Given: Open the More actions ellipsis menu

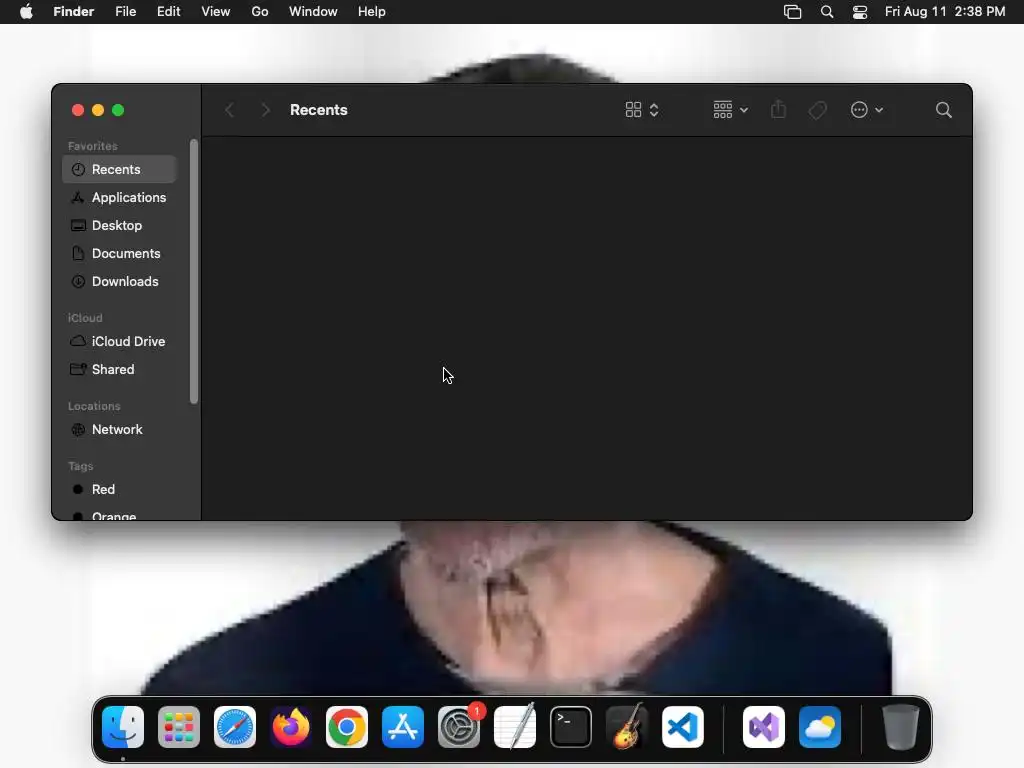Looking at the screenshot, I should pyautogui.click(x=867, y=110).
